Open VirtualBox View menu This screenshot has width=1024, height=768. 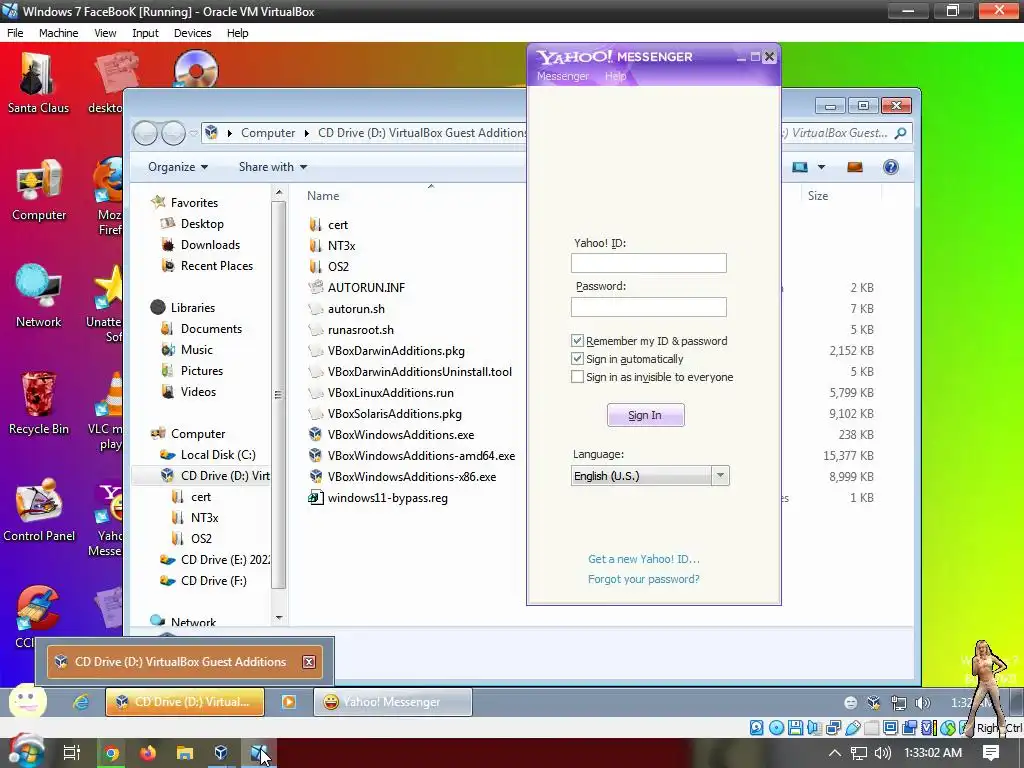(105, 33)
